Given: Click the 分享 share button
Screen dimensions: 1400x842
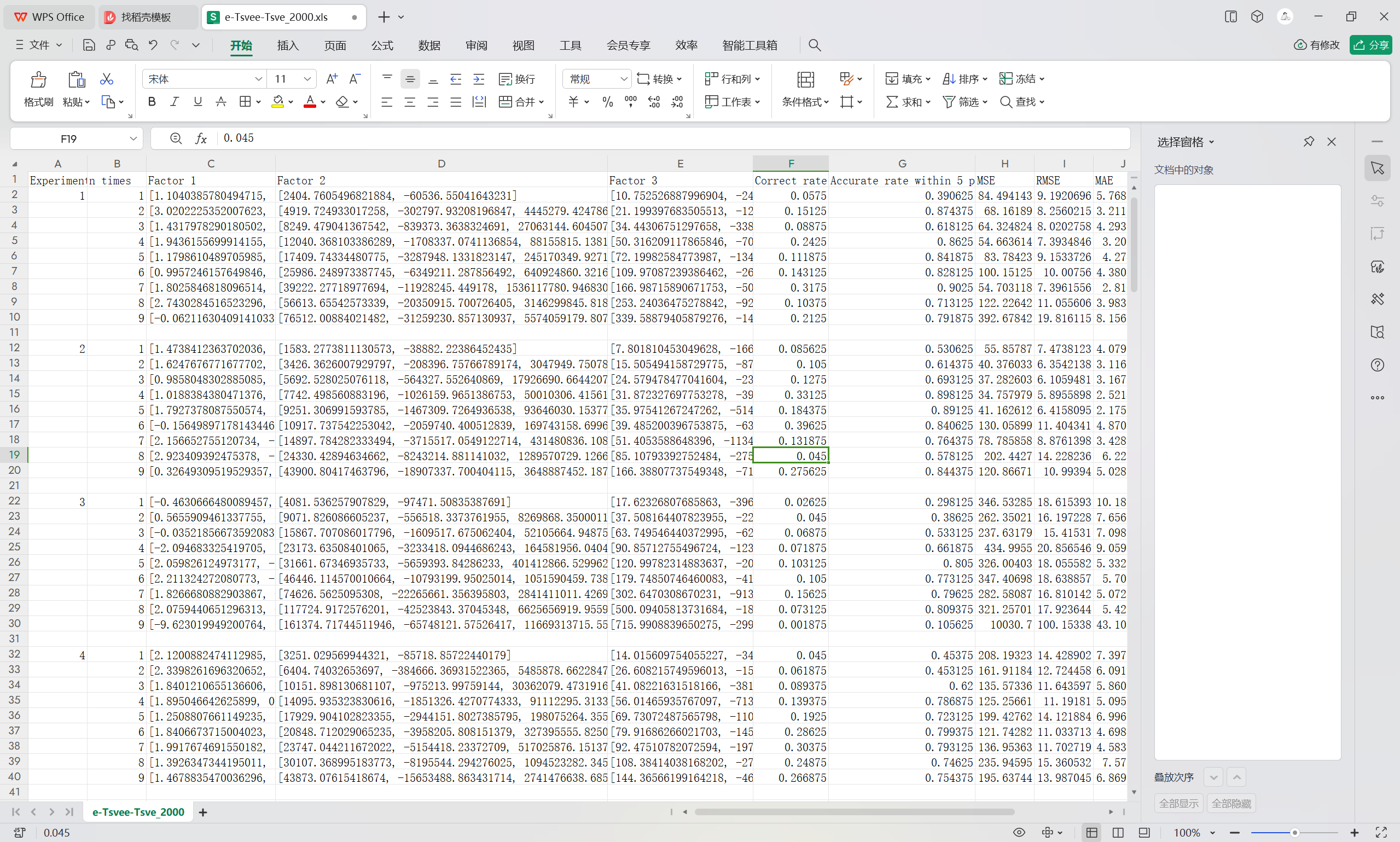Looking at the screenshot, I should (x=1370, y=45).
